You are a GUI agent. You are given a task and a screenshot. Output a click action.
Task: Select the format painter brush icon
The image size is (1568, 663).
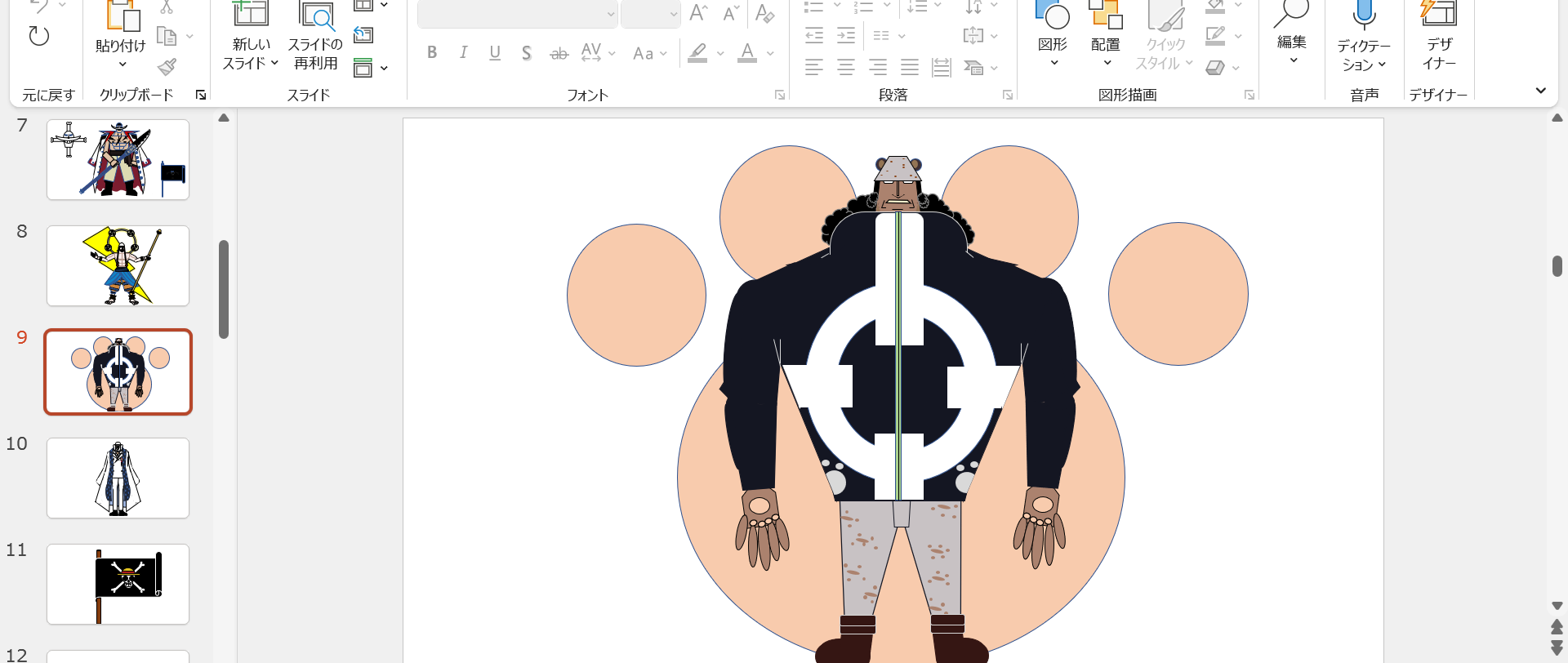point(167,67)
